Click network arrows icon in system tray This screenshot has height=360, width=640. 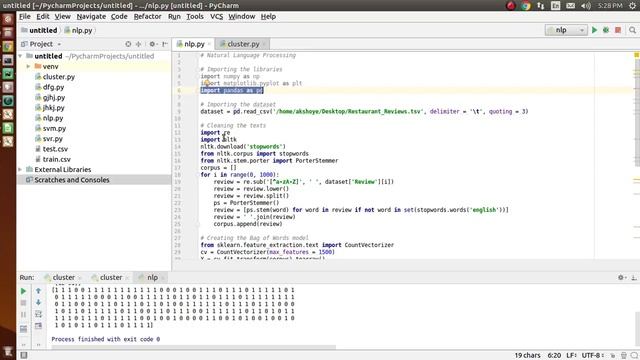541,6
